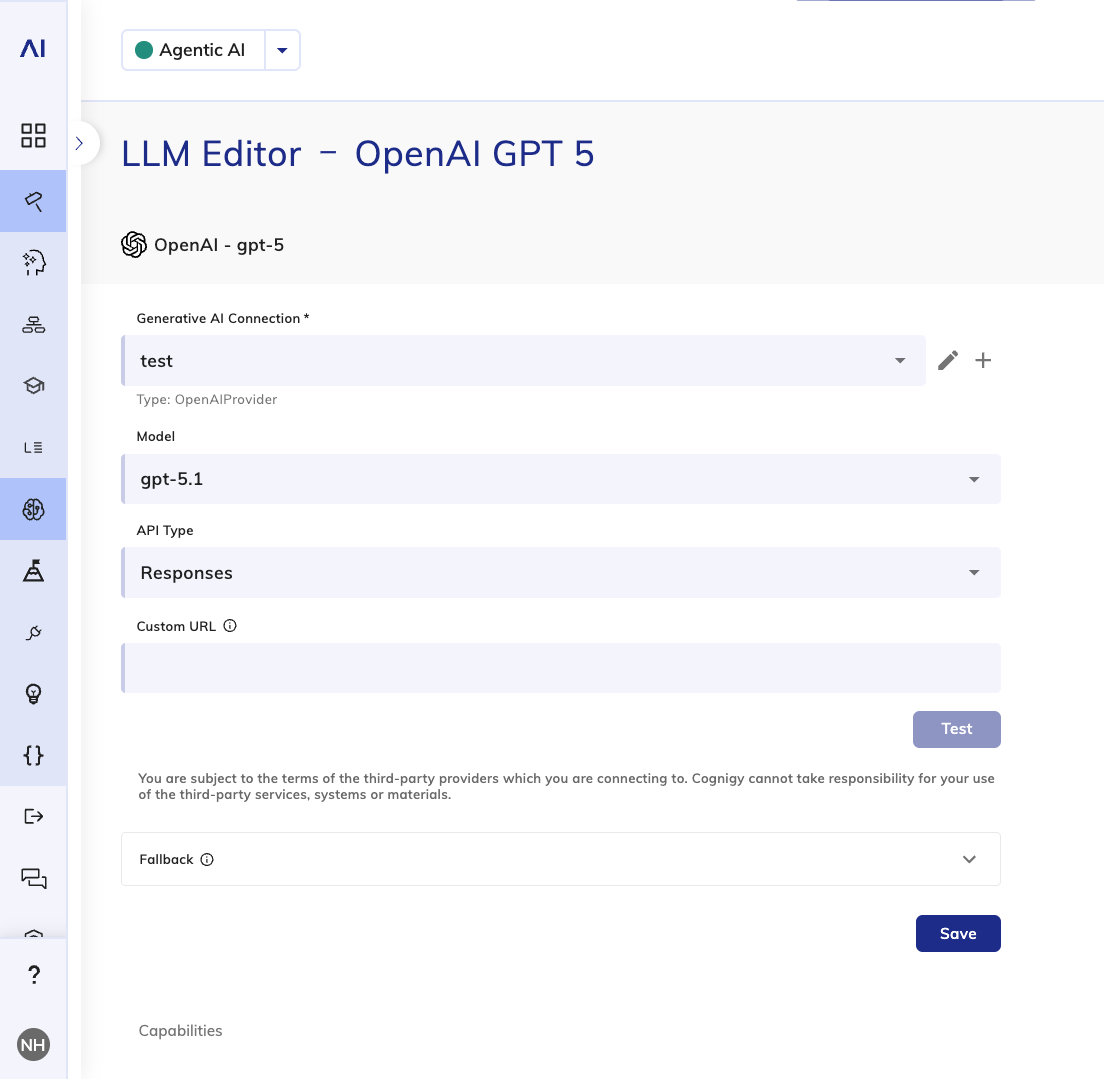Open the AI agent head icon

tap(33, 263)
